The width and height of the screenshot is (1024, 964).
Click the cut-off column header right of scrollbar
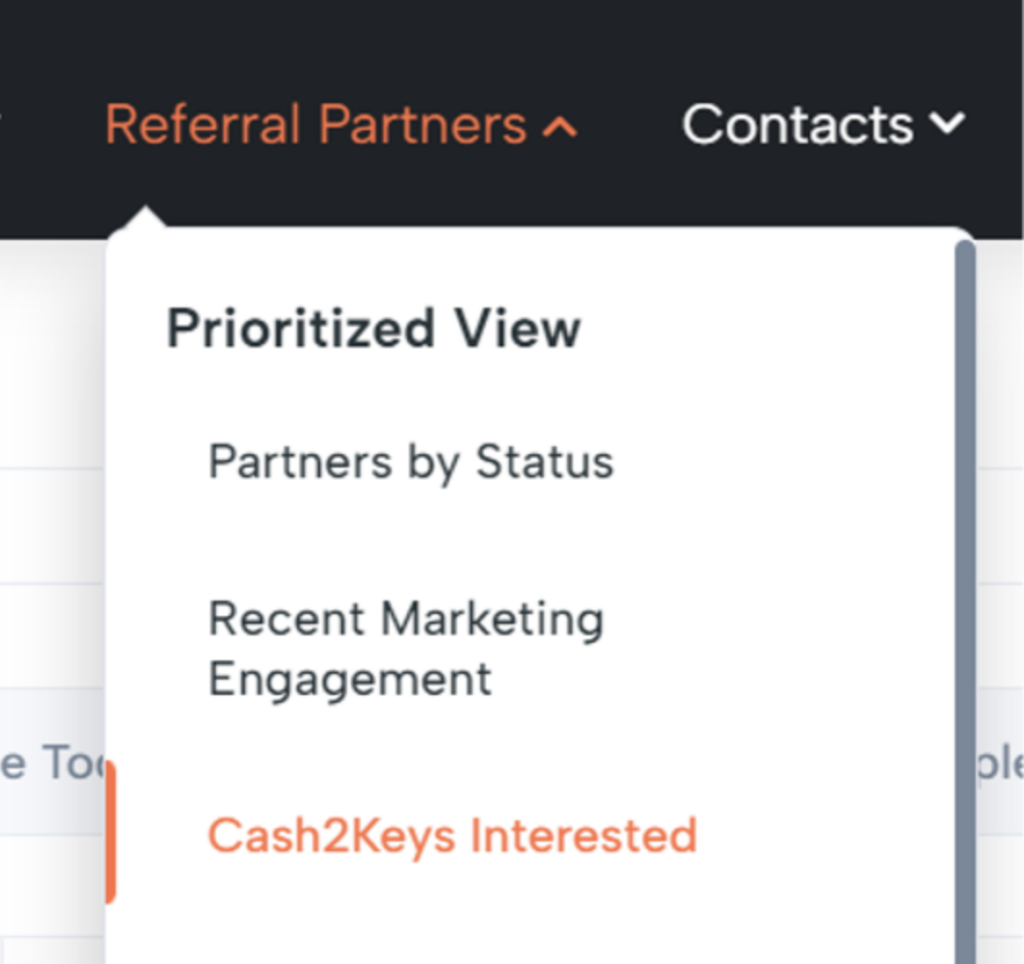click(x=1002, y=764)
